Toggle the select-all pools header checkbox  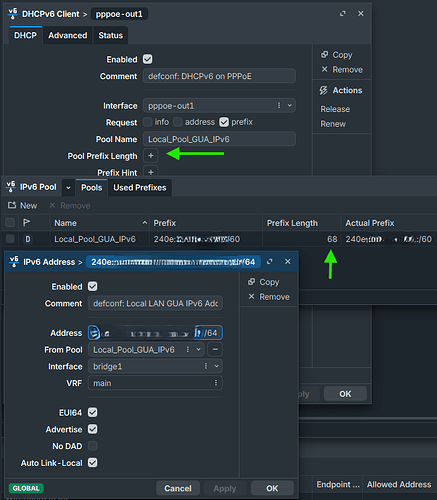tap(10, 222)
